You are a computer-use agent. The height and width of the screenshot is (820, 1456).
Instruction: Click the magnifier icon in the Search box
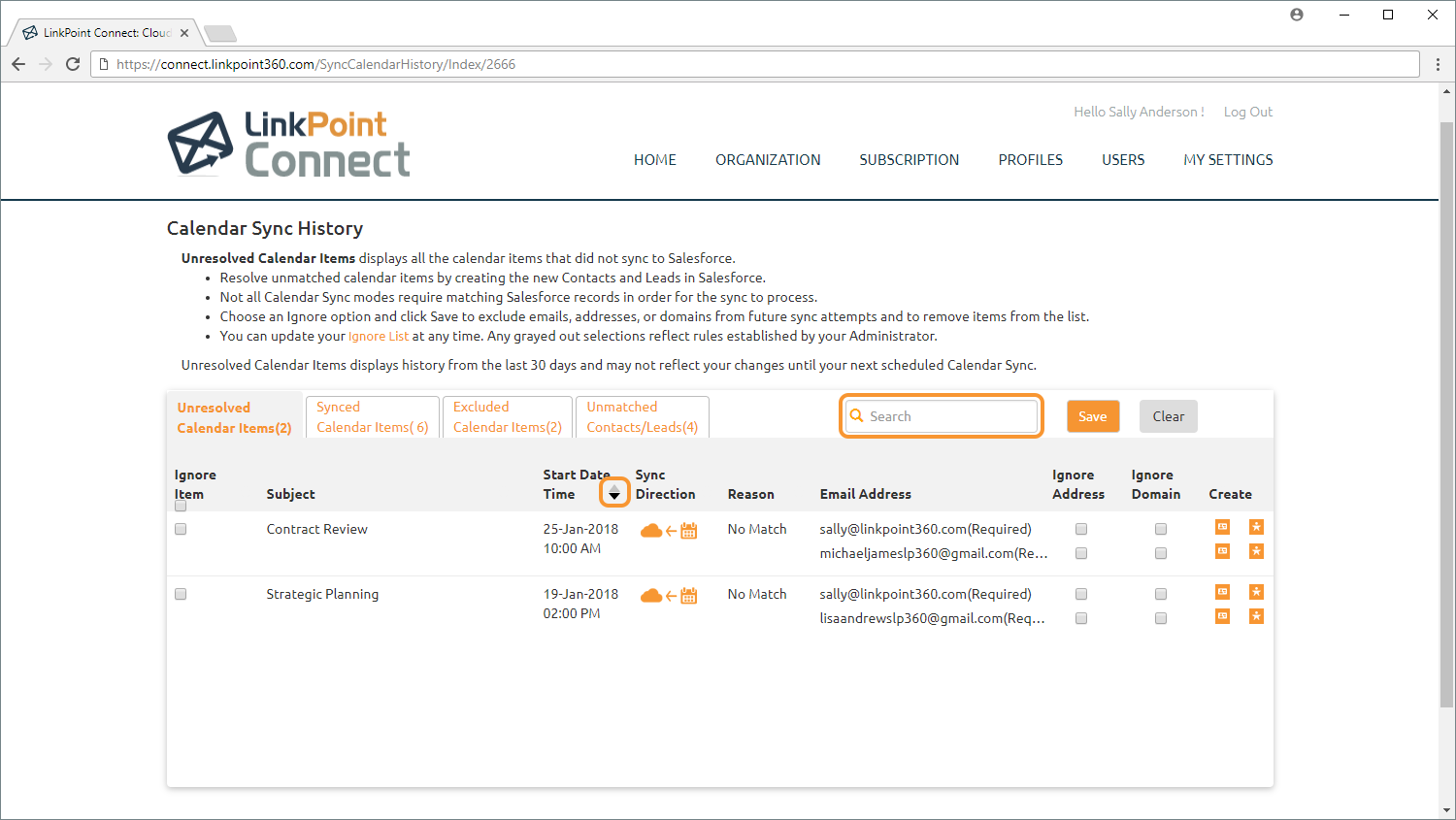(x=857, y=415)
